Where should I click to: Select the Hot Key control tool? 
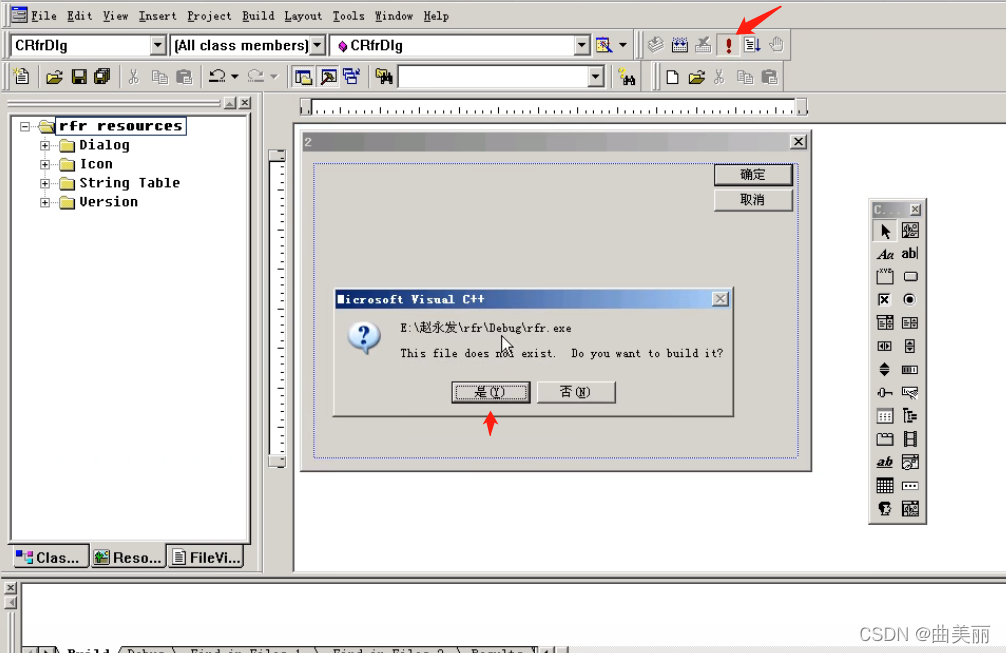tap(910, 393)
